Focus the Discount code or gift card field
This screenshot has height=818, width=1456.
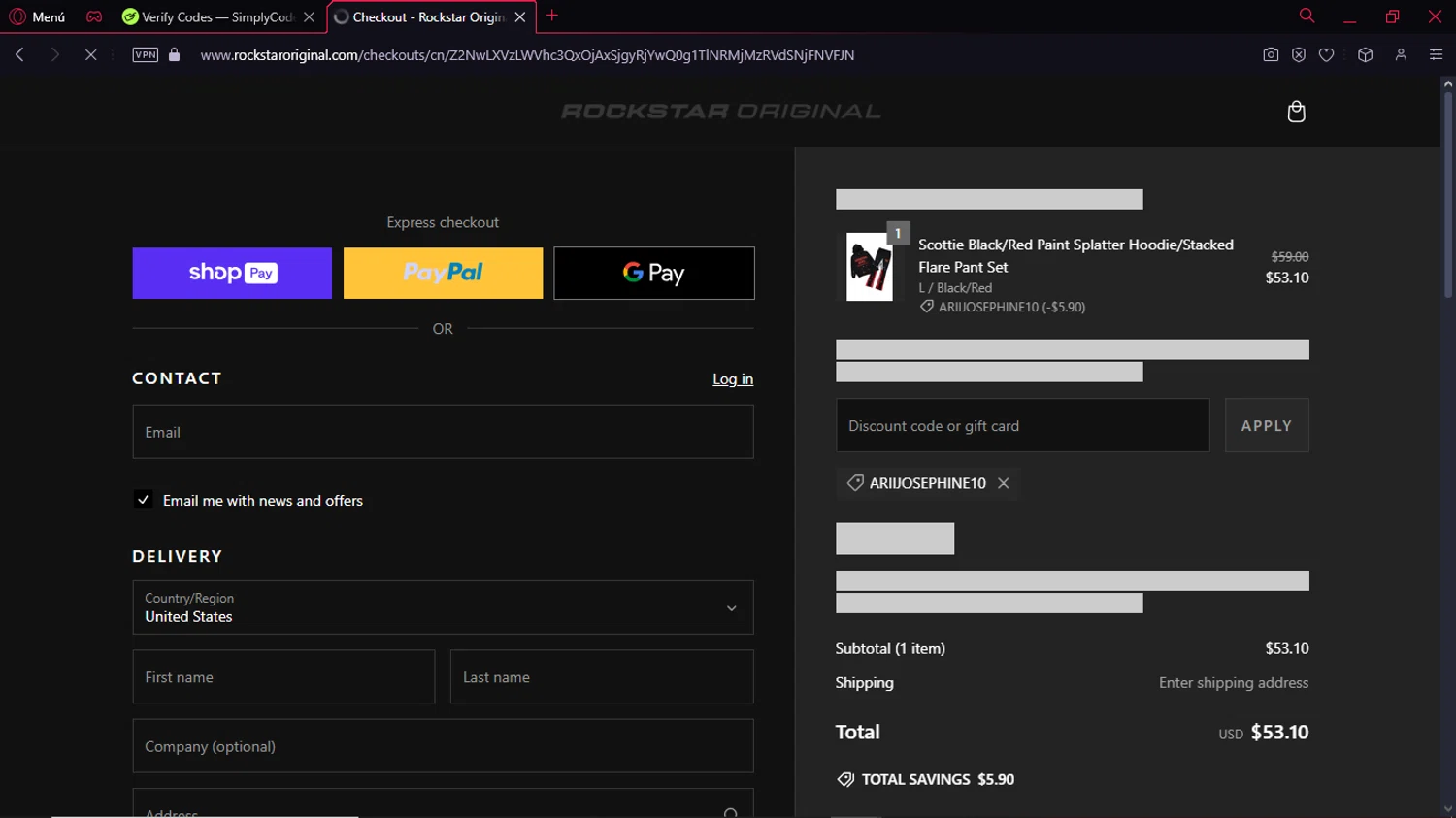1023,425
